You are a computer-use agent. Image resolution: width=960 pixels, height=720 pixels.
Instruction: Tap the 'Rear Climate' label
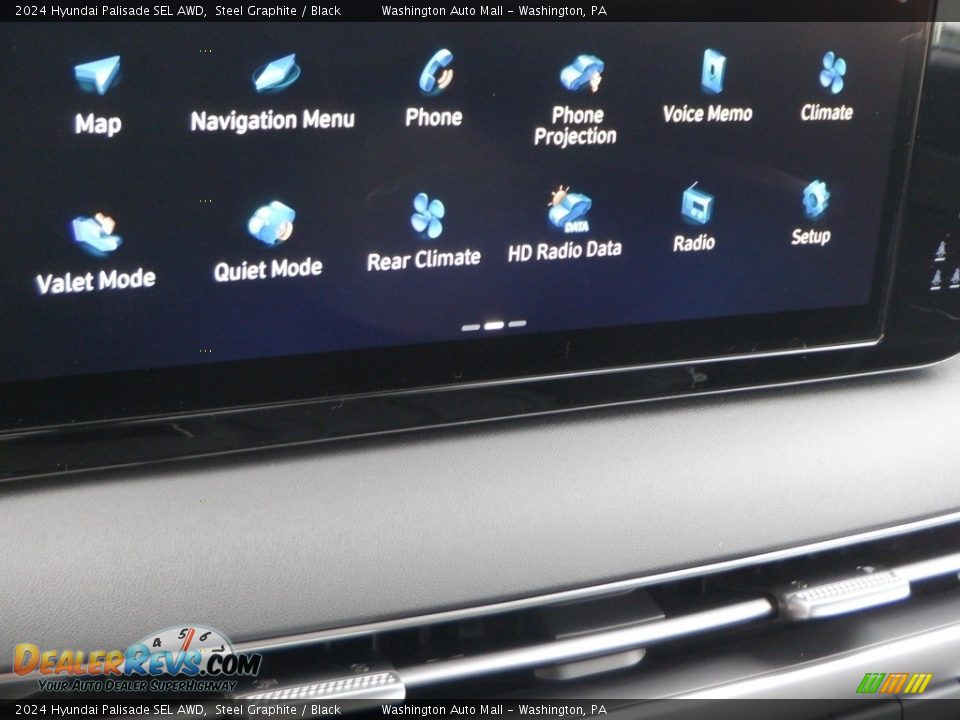coord(424,260)
